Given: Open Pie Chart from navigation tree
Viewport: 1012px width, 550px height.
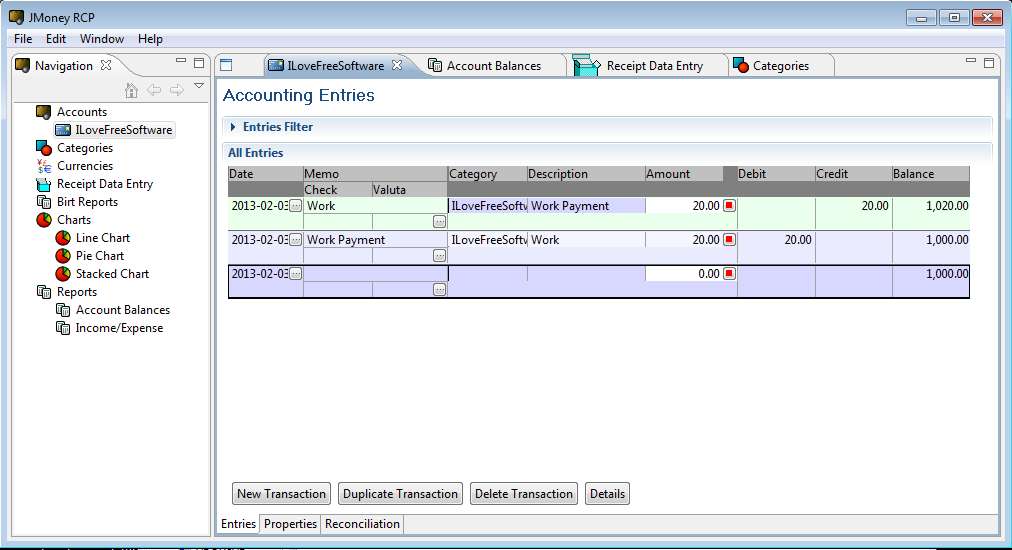Looking at the screenshot, I should point(99,256).
